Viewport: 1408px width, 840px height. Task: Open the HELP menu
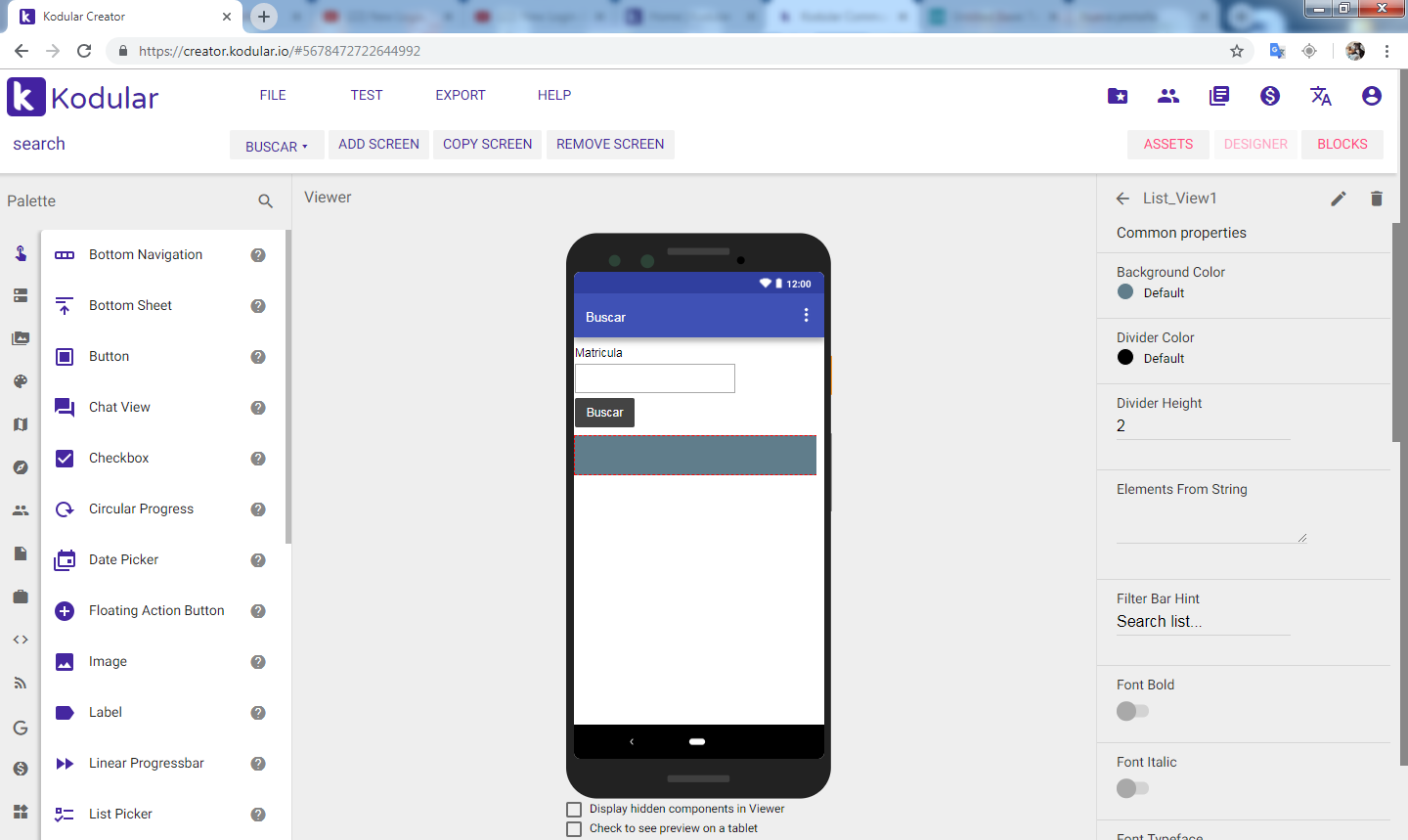click(x=554, y=95)
